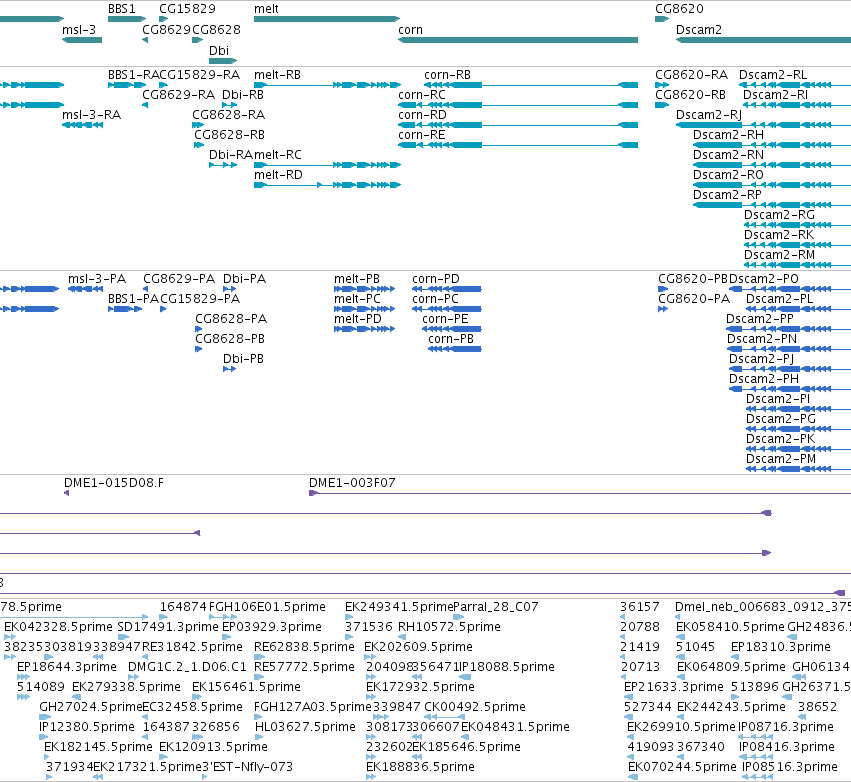Click the corn gene label
This screenshot has width=851, height=782.
[410, 30]
